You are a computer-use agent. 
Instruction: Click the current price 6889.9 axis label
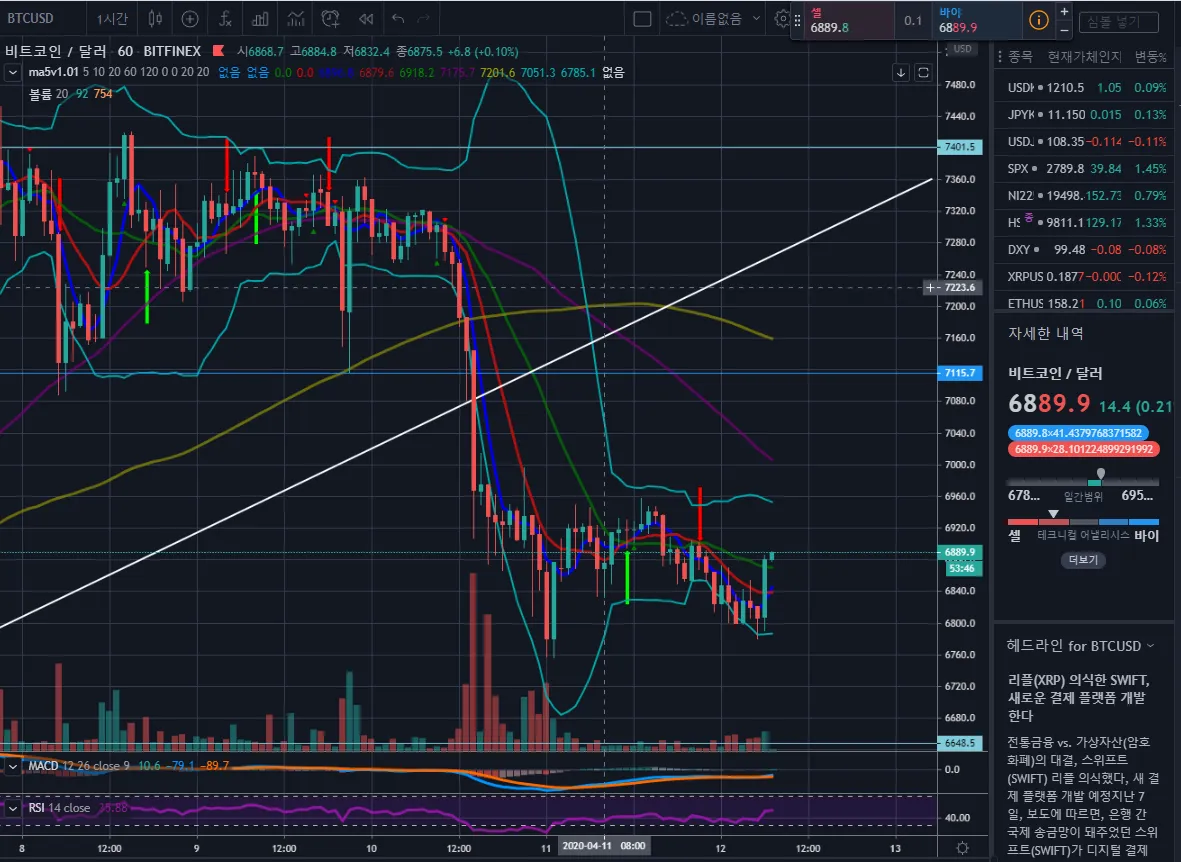[960, 552]
